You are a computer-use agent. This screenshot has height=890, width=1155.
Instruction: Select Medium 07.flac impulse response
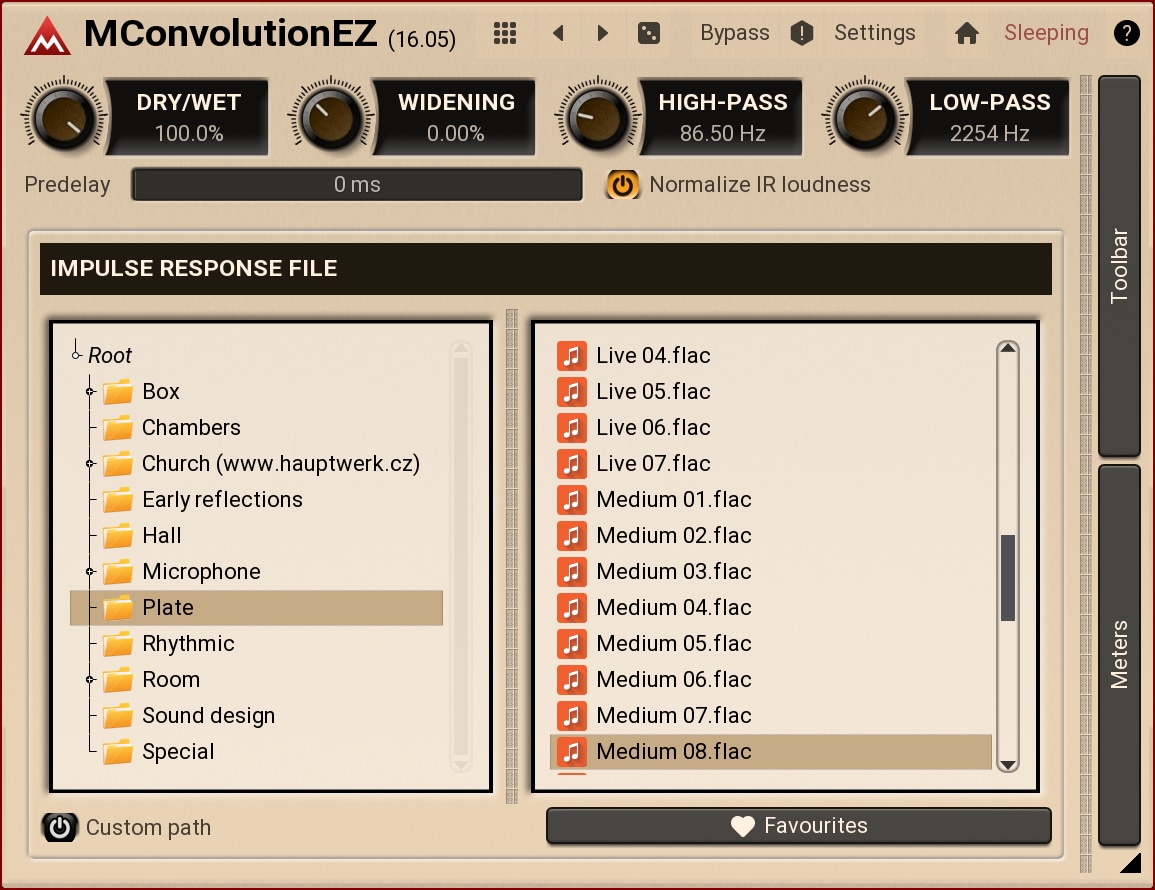pyautogui.click(x=770, y=716)
